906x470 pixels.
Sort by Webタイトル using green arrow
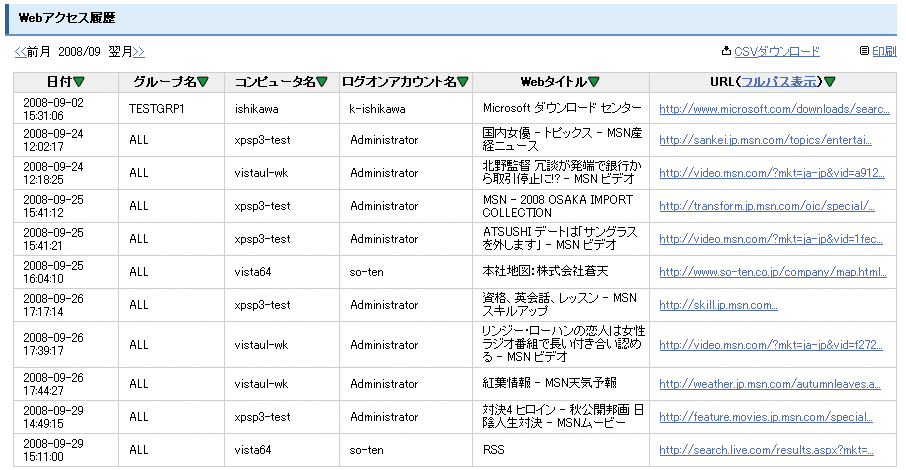594,82
